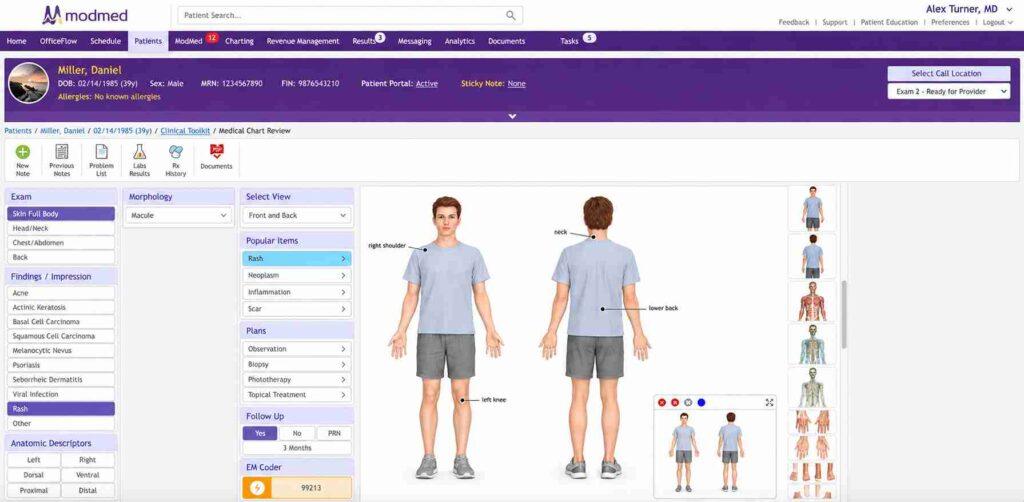
Task: Click the New Note plus icon
Action: tap(23, 152)
